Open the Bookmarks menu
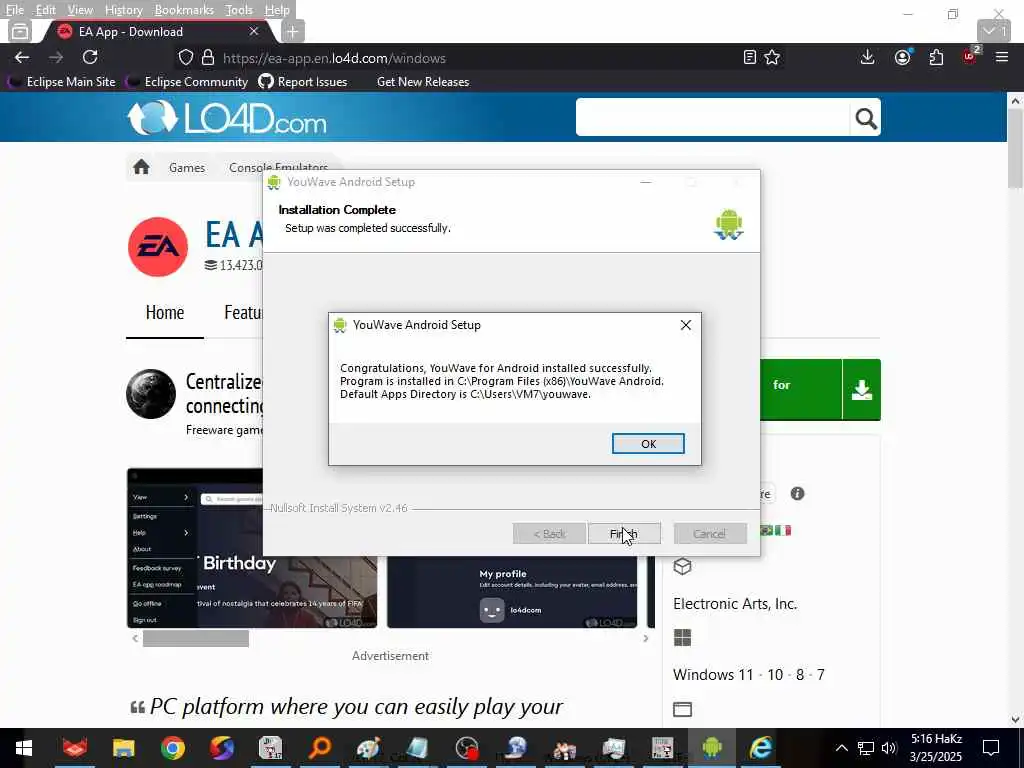 pos(184,10)
